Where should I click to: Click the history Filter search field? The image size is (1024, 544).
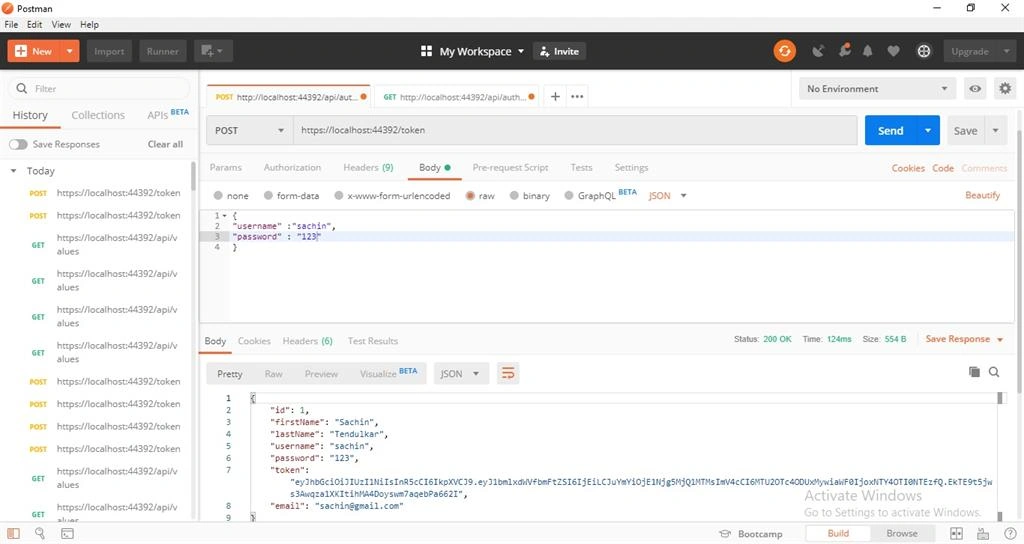(x=99, y=88)
